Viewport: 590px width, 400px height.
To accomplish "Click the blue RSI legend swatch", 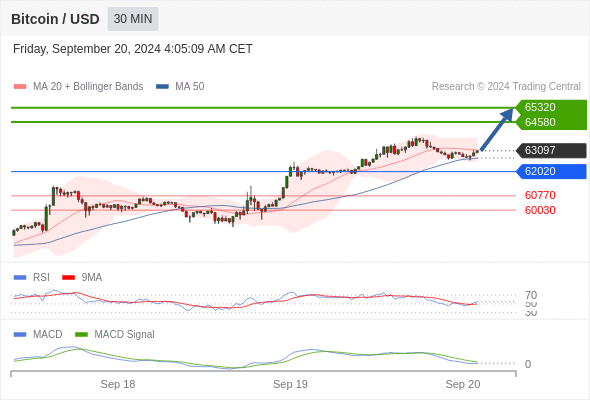I will 20,278.
